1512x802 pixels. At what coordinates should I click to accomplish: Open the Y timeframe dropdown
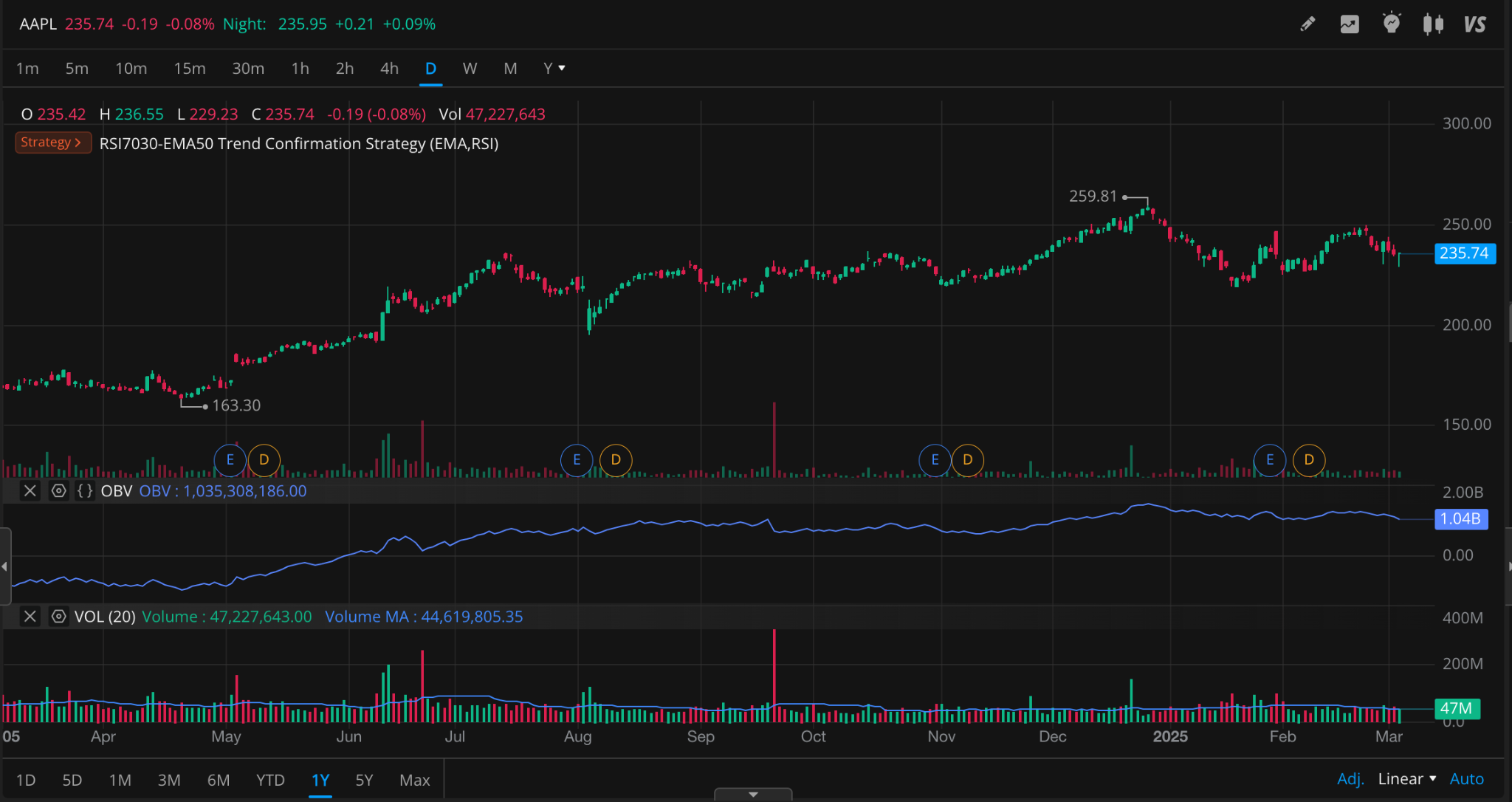554,69
